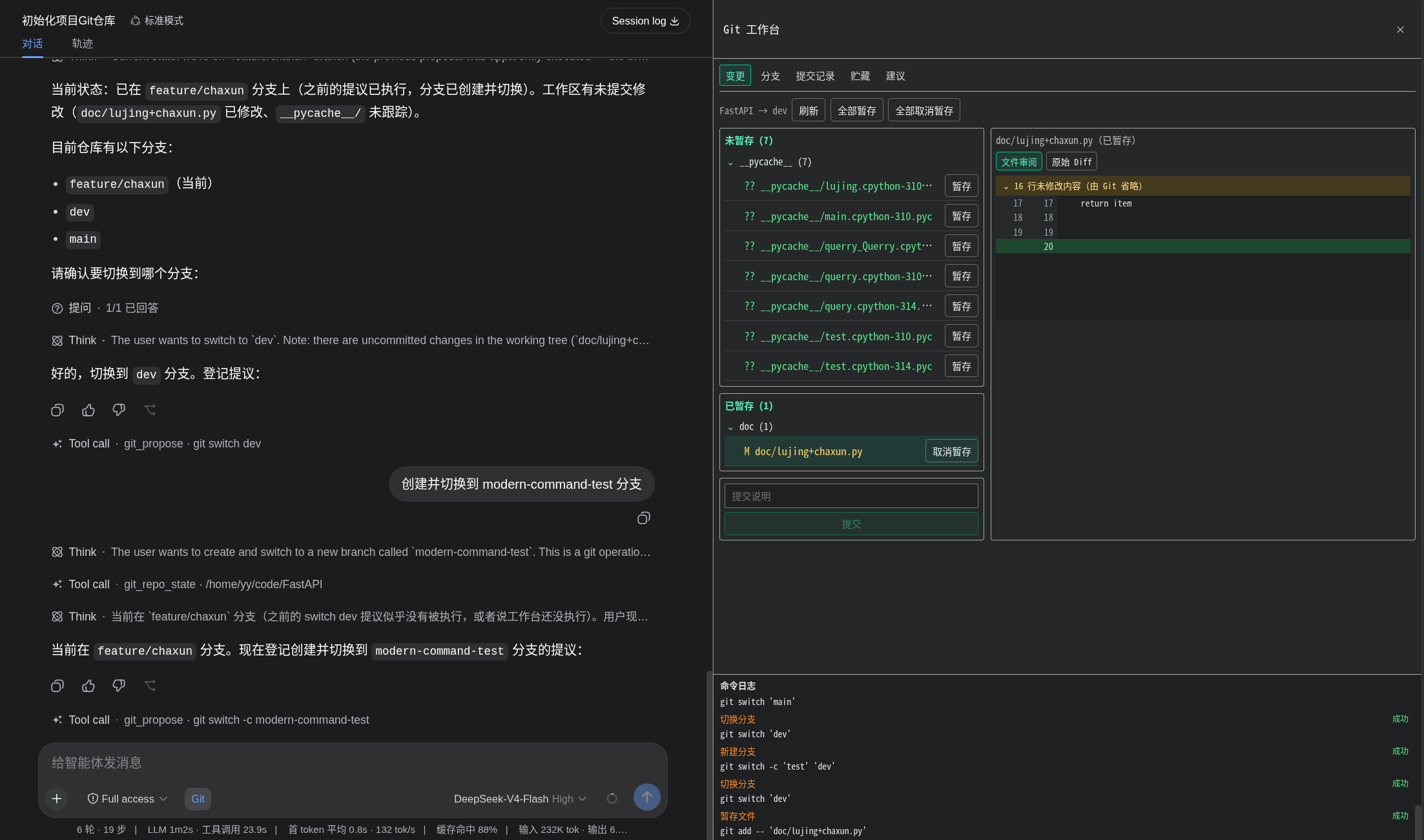Viewport: 1424px width, 840px height.
Task: Copy the user message about modern-command-test
Action: click(x=644, y=518)
